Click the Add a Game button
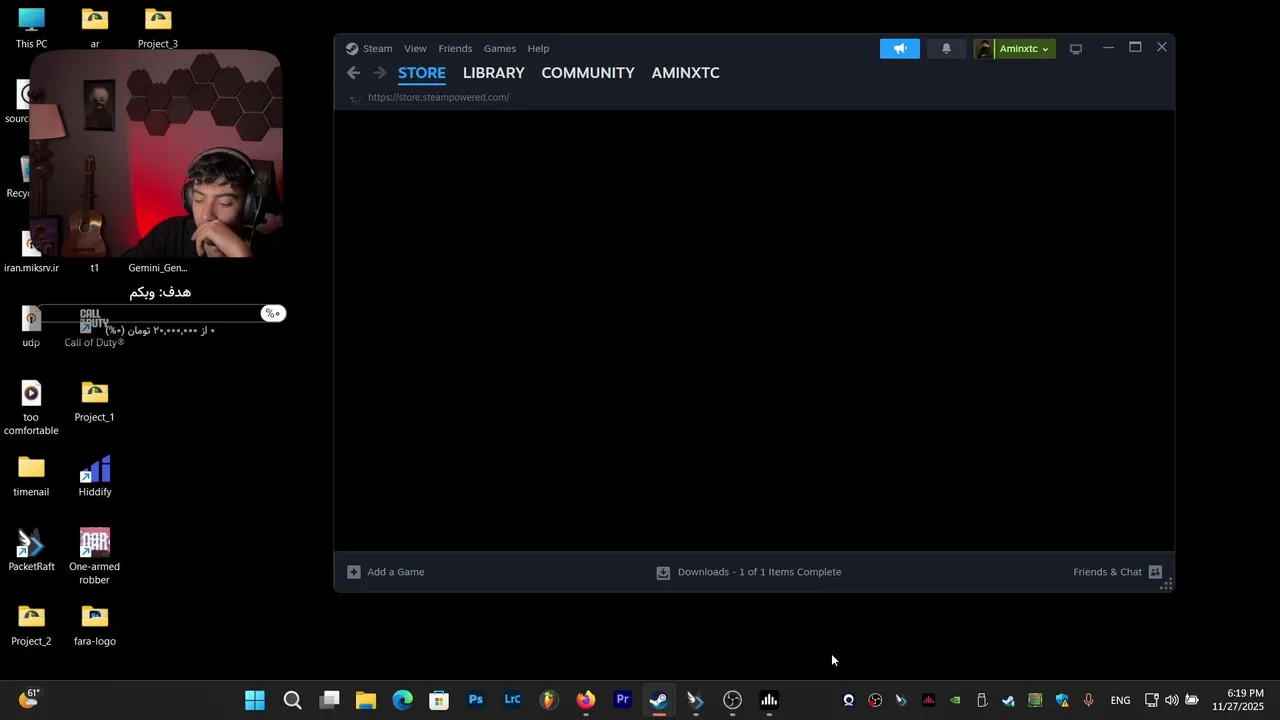This screenshot has height=720, width=1280. pos(386,572)
